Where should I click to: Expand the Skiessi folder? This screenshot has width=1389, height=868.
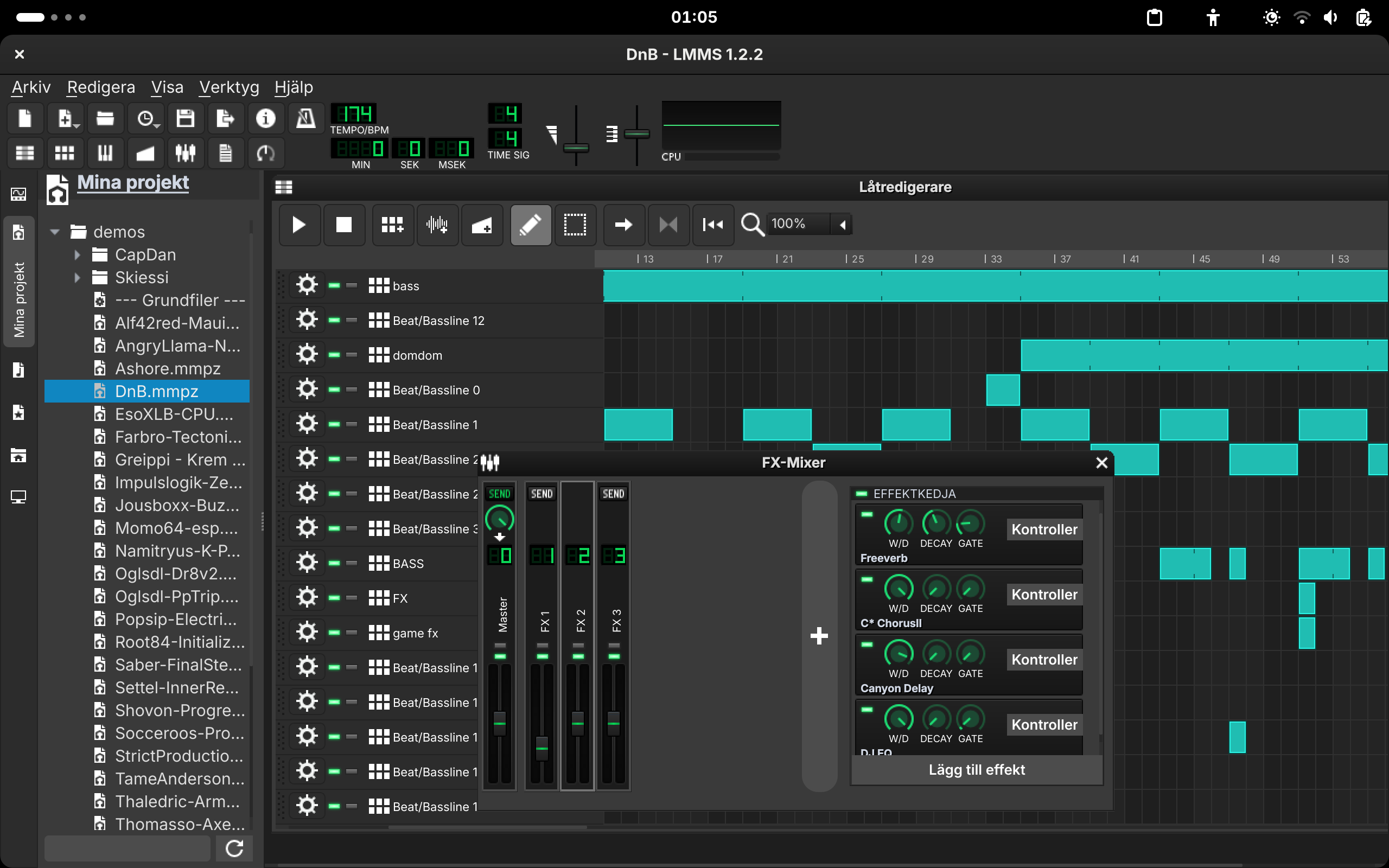point(77,278)
